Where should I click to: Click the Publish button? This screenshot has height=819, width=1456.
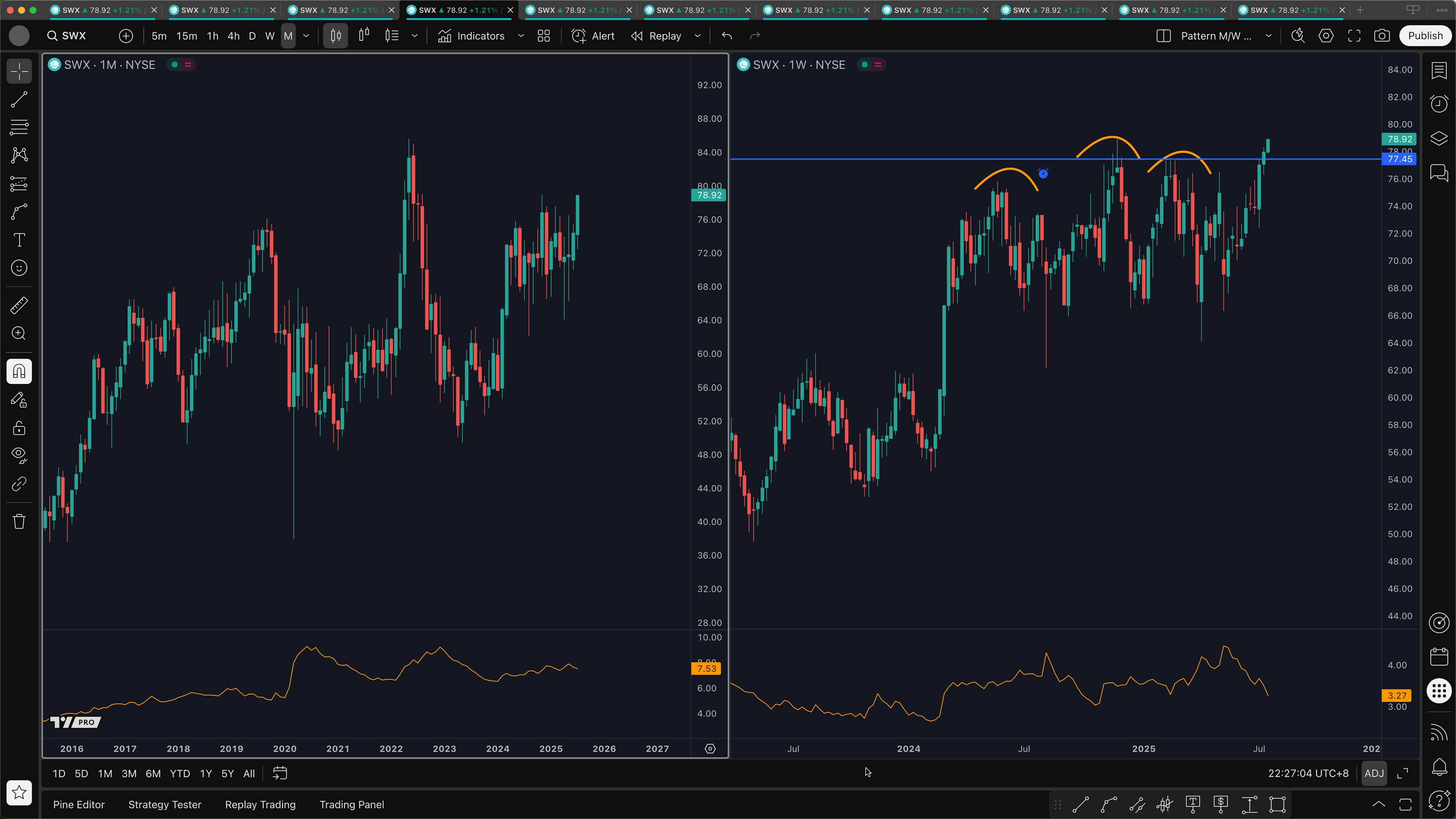(x=1426, y=36)
